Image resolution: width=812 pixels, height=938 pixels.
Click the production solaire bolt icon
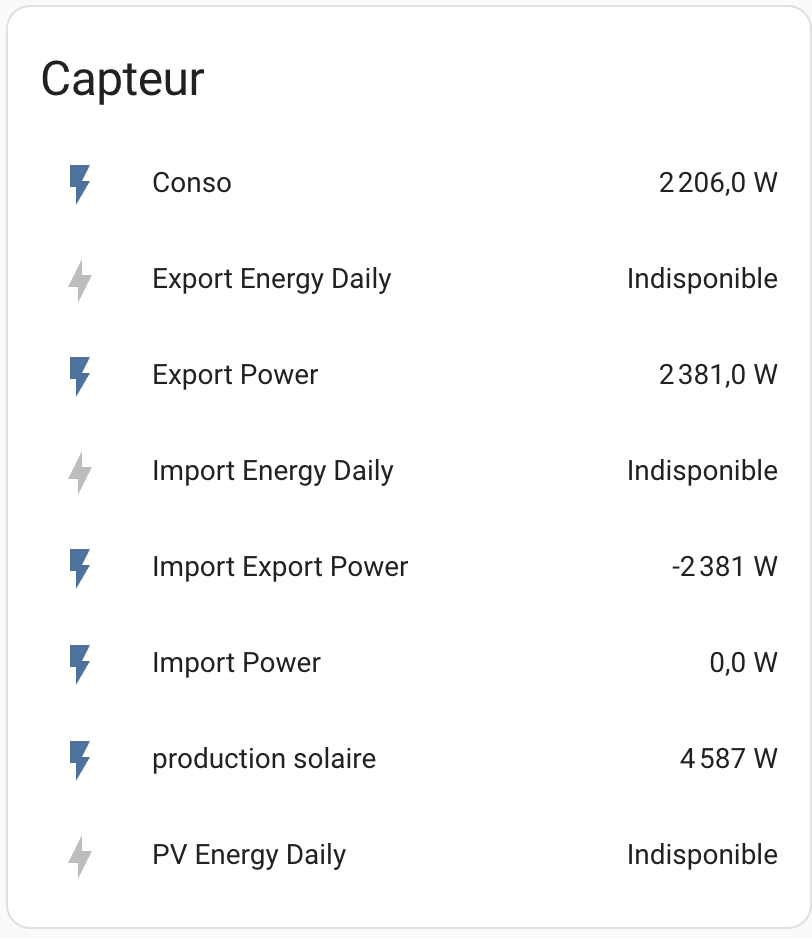pos(80,760)
